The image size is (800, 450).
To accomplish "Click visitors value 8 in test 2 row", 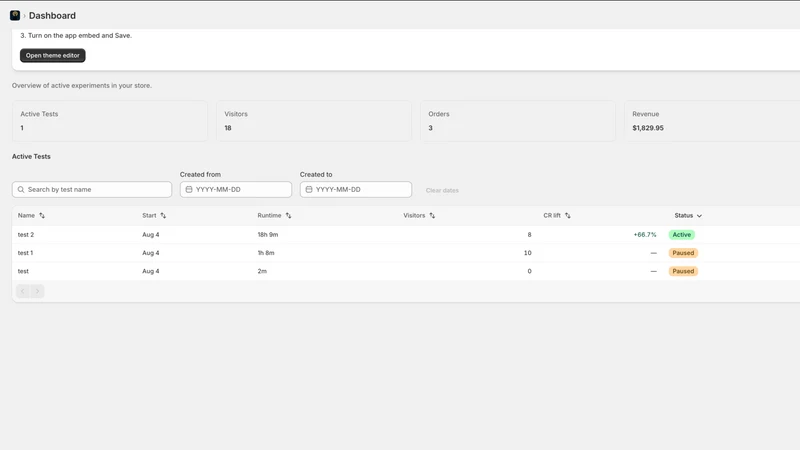I will (x=529, y=235).
